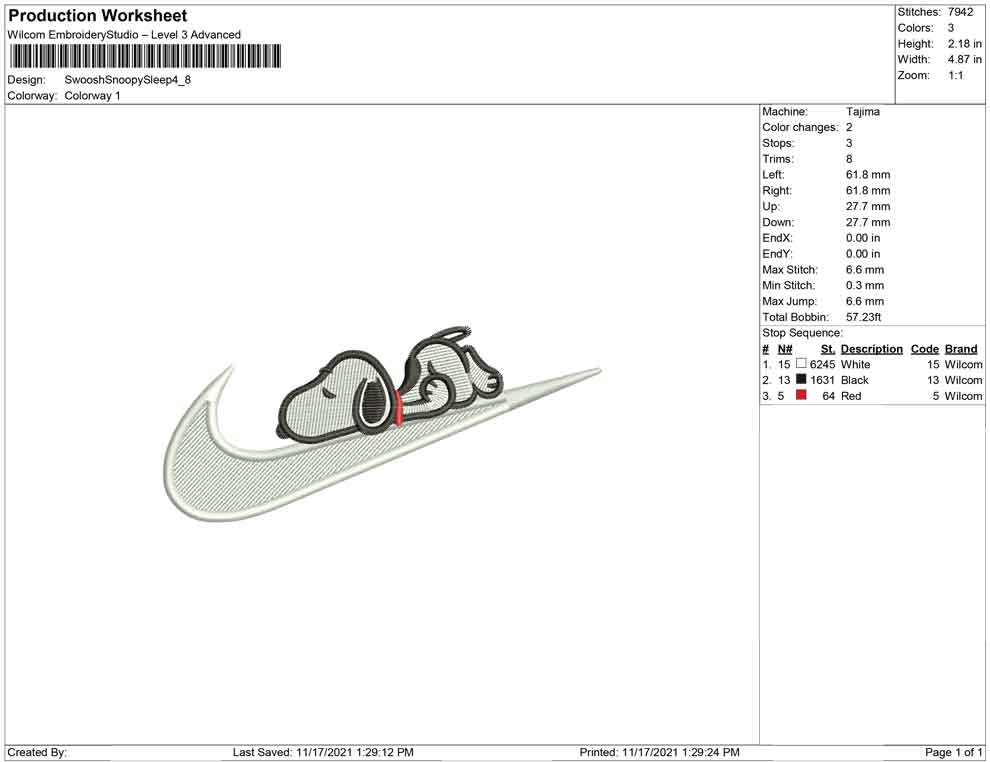Click the 'White' description in stop sequence
The width and height of the screenshot is (990, 762).
click(x=856, y=364)
